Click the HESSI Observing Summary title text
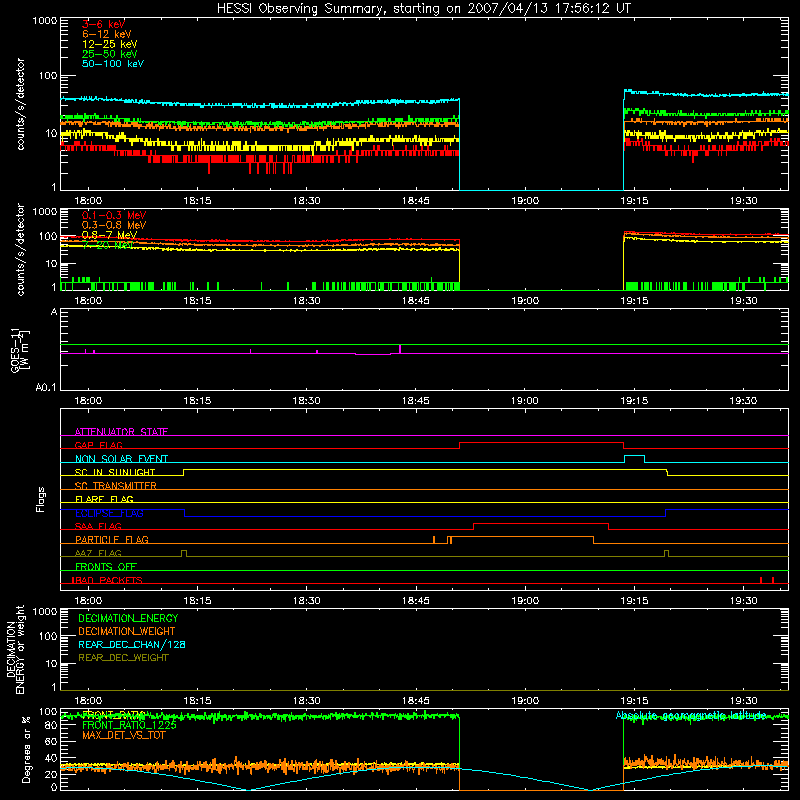The image size is (800, 800). (x=424, y=9)
